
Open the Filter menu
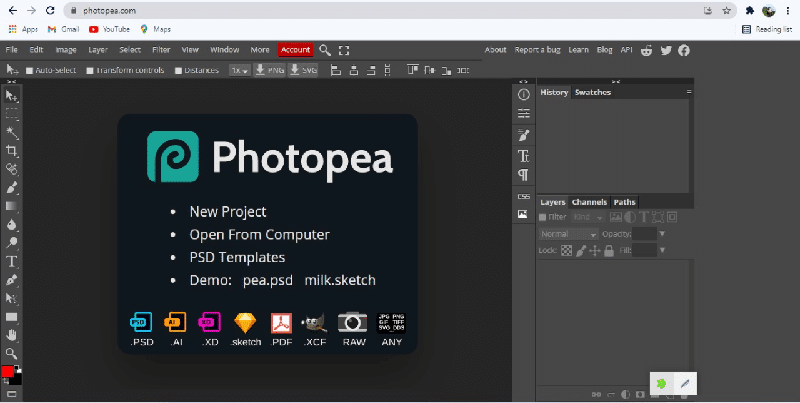161,50
